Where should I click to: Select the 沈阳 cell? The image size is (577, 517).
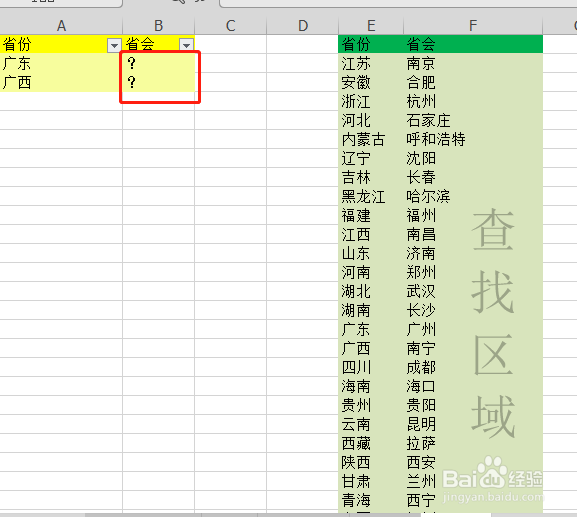pyautogui.click(x=473, y=159)
